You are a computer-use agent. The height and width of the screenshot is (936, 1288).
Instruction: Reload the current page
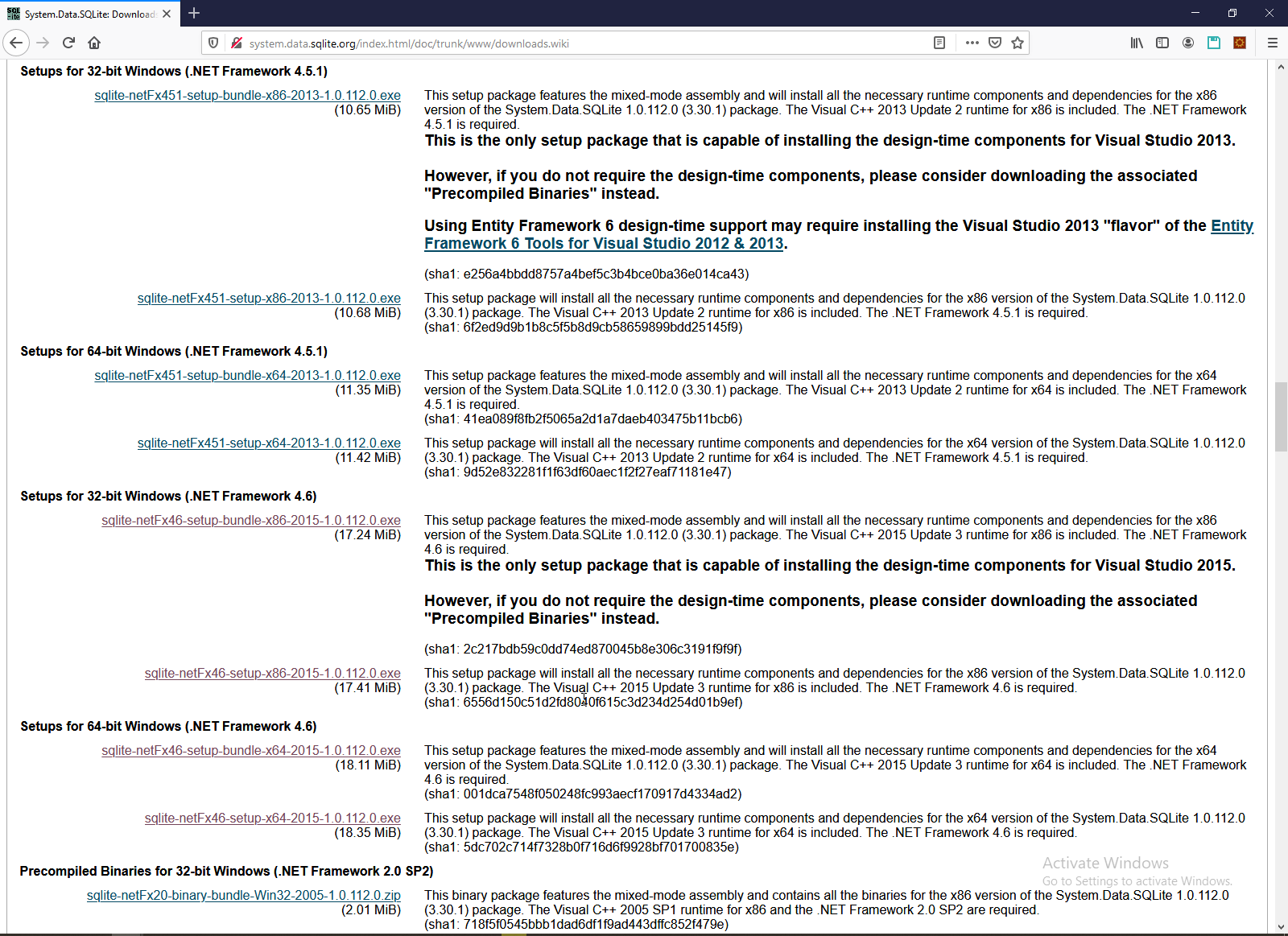69,43
